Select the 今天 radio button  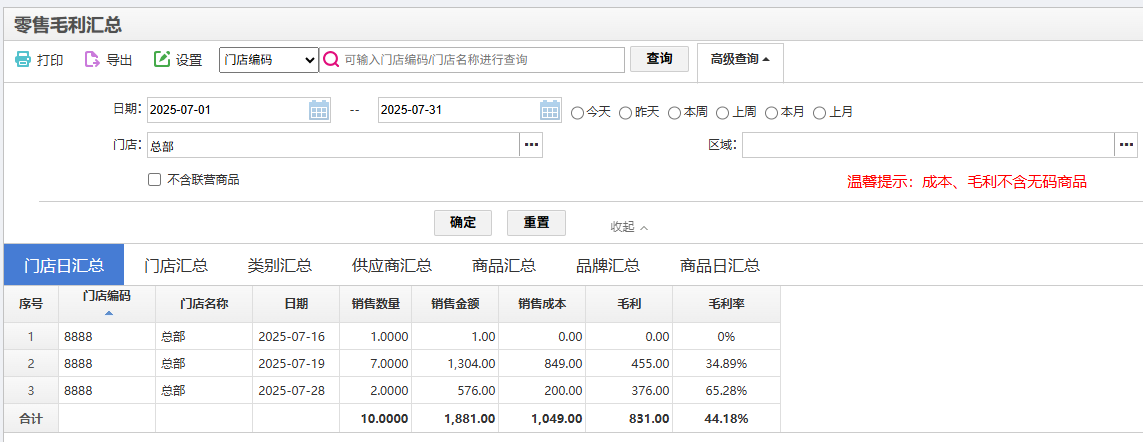[x=577, y=112]
